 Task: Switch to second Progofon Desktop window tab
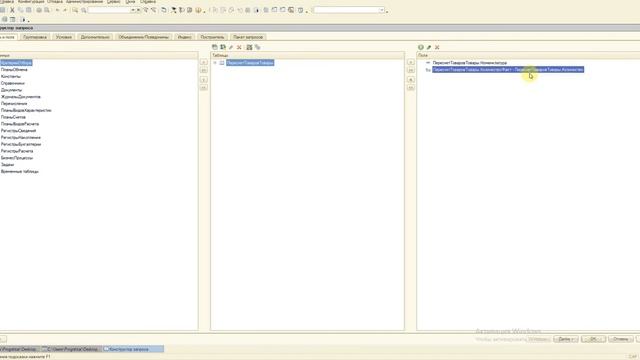71,349
